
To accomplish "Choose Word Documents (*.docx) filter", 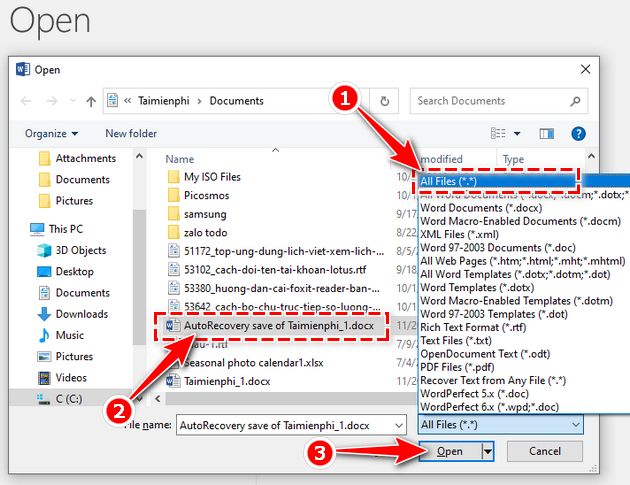I will [x=524, y=208].
